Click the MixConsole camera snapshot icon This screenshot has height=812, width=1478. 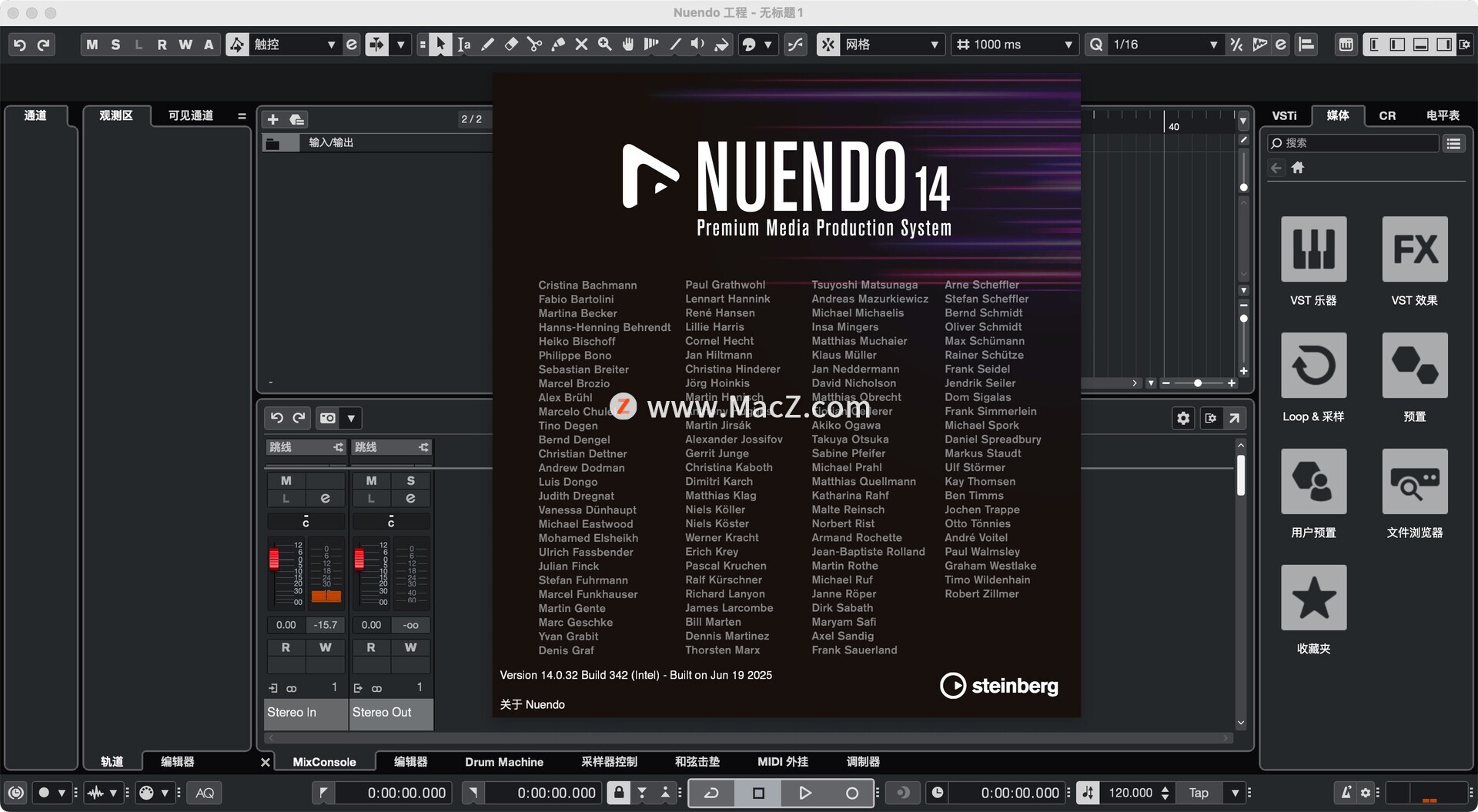328,418
